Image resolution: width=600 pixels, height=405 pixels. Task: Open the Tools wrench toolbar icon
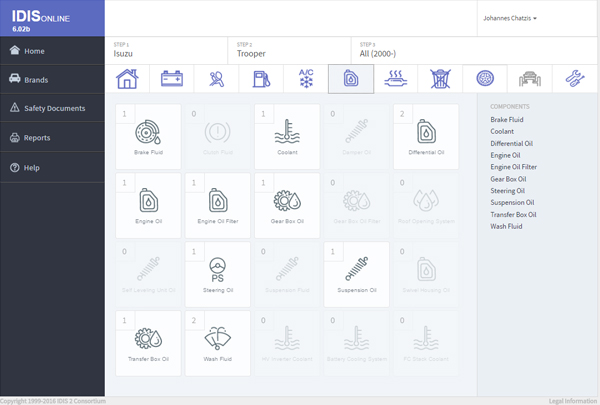point(575,79)
